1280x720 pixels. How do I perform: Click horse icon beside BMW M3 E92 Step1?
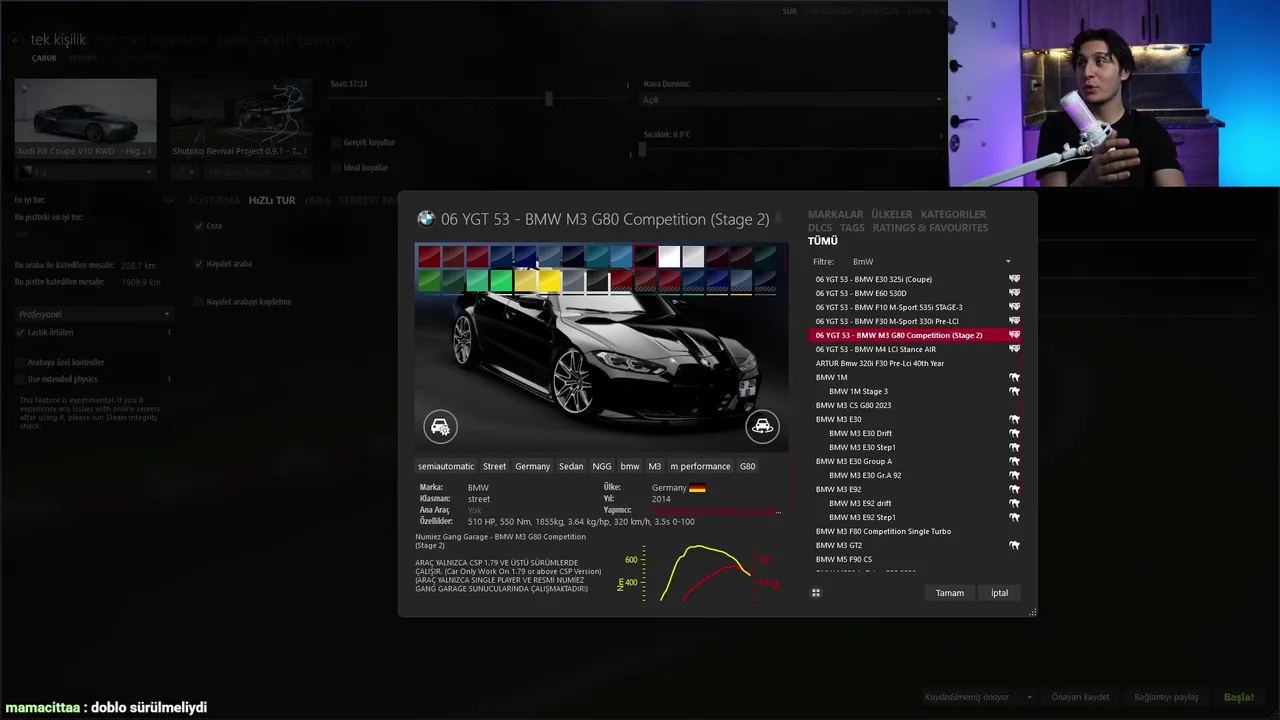1014,517
